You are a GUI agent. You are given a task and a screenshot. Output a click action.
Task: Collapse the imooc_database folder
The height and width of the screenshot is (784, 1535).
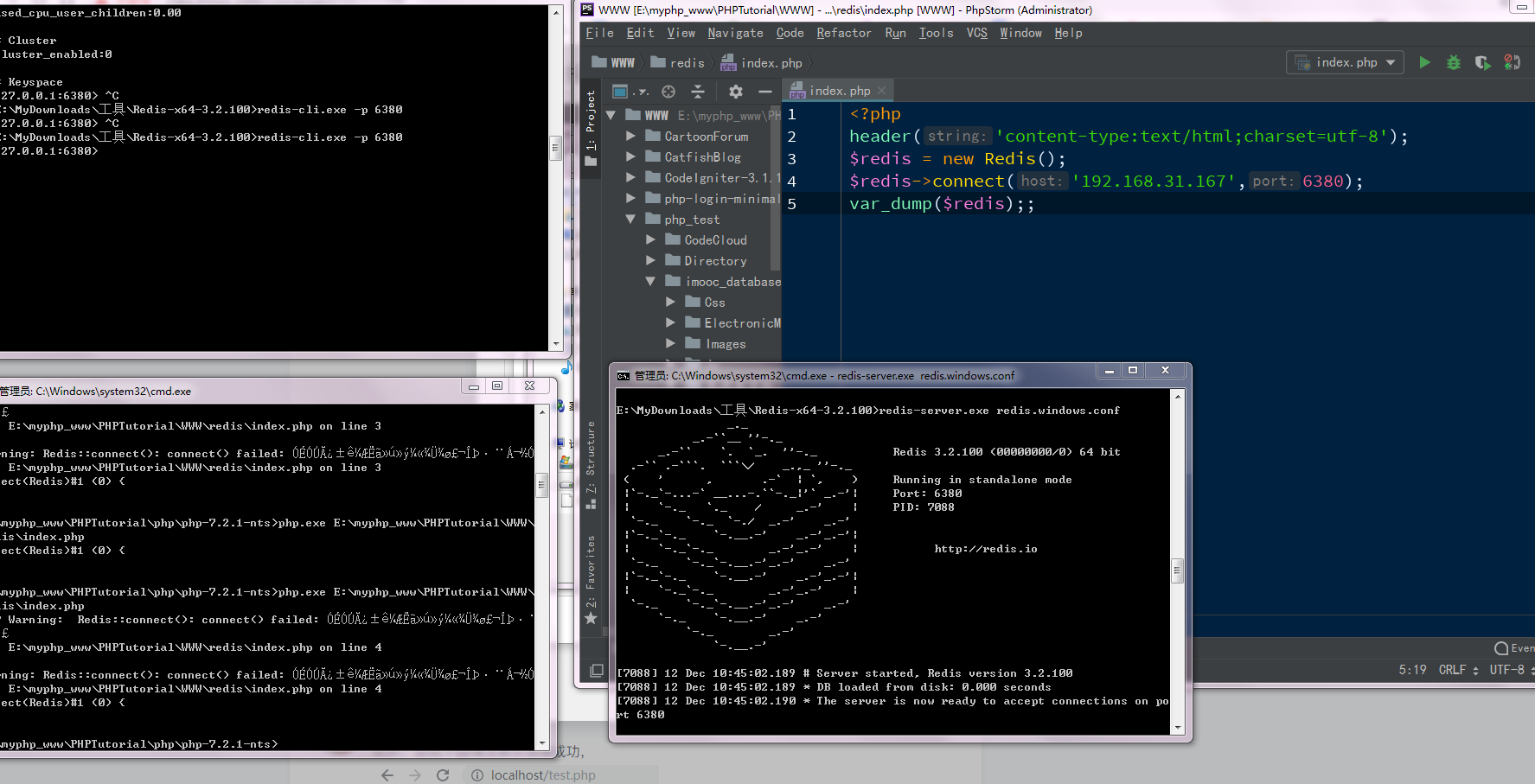pos(650,281)
